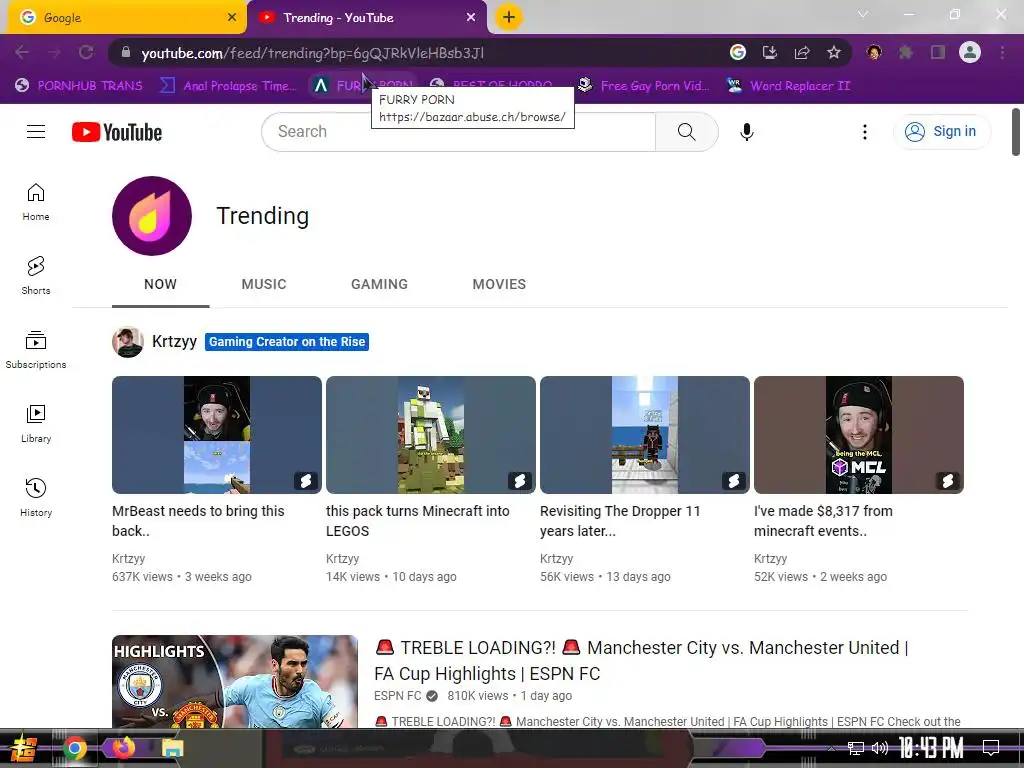Open Chrome's three-dot customize menu
Viewport: 1024px width, 768px height.
pos(1002,52)
